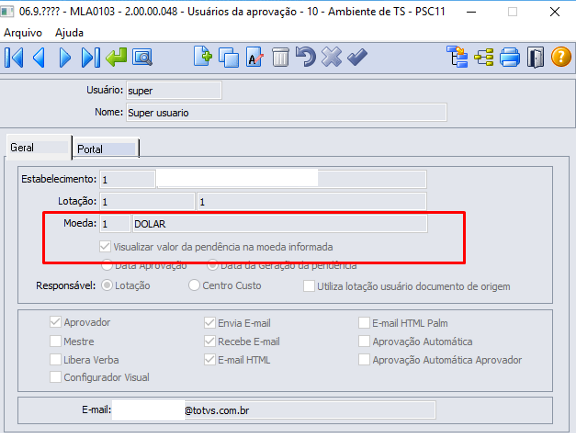Enable the Configurador Visual checkbox
Screen dimensions: 577x433
click(56, 377)
